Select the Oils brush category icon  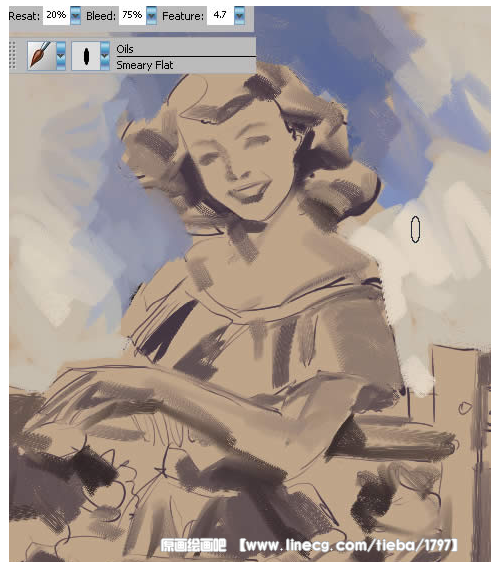tap(42, 55)
